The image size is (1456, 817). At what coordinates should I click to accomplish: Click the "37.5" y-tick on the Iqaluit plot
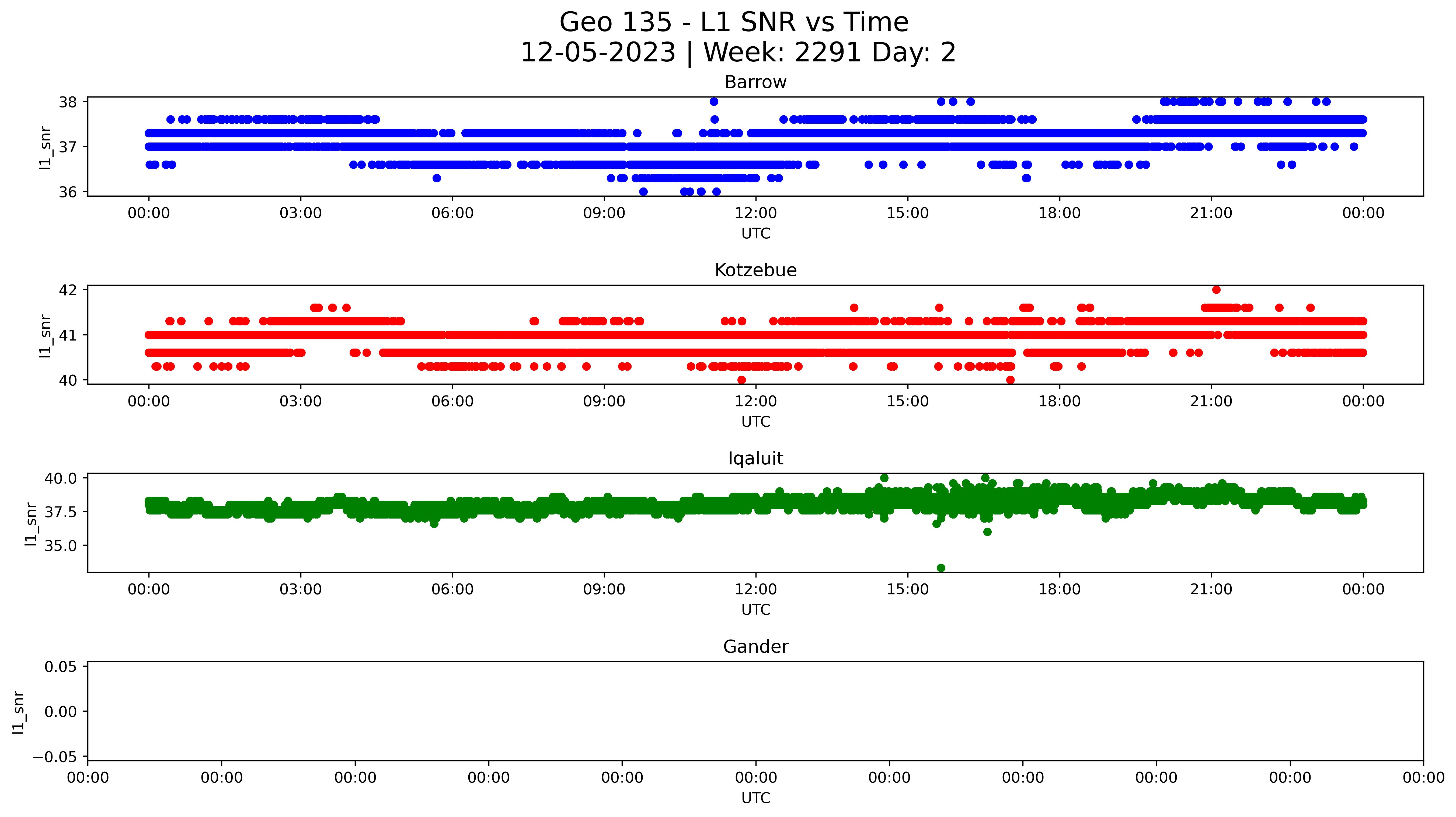tap(61, 512)
